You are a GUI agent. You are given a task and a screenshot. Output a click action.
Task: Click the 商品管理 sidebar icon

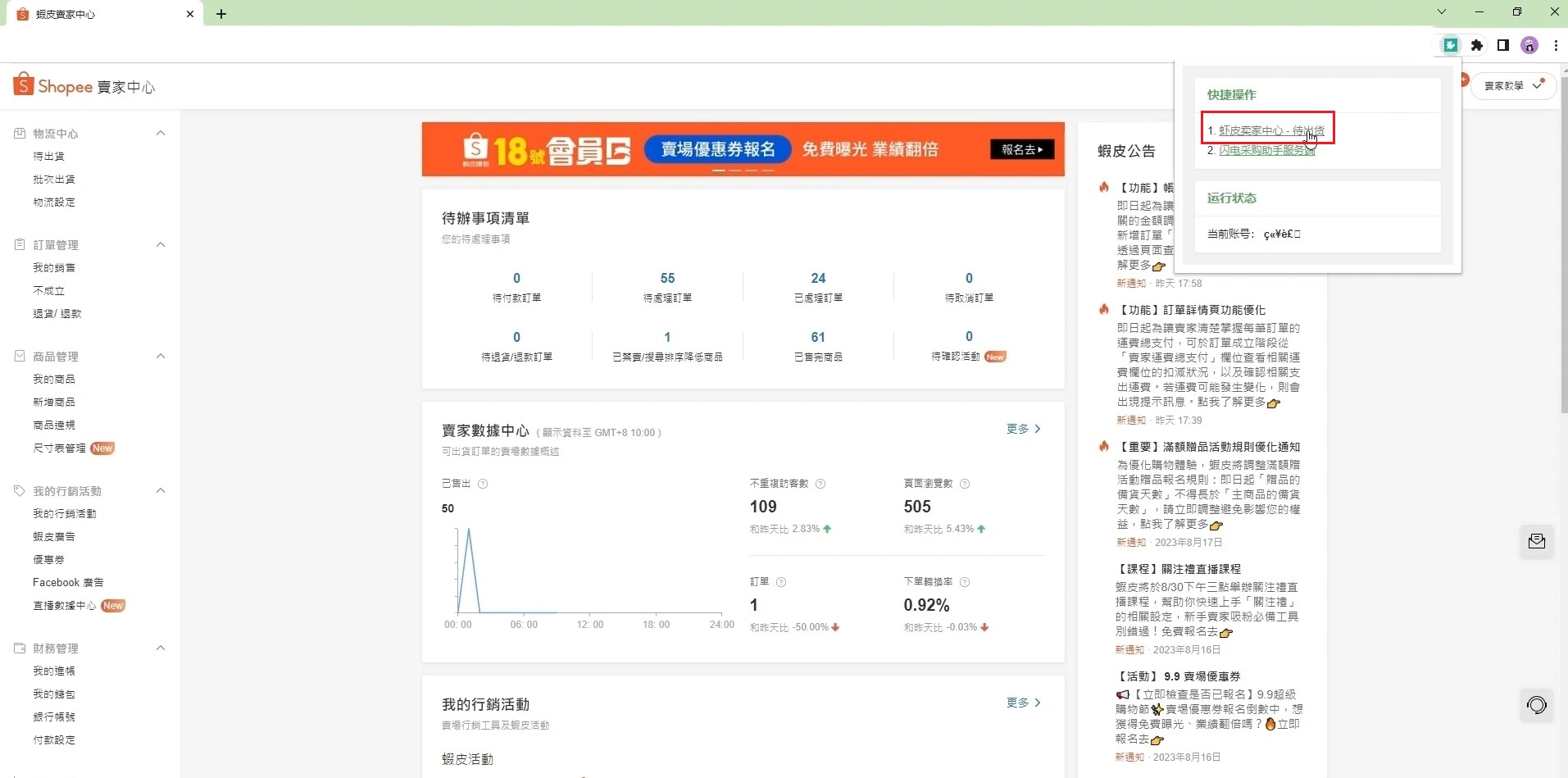tap(20, 356)
